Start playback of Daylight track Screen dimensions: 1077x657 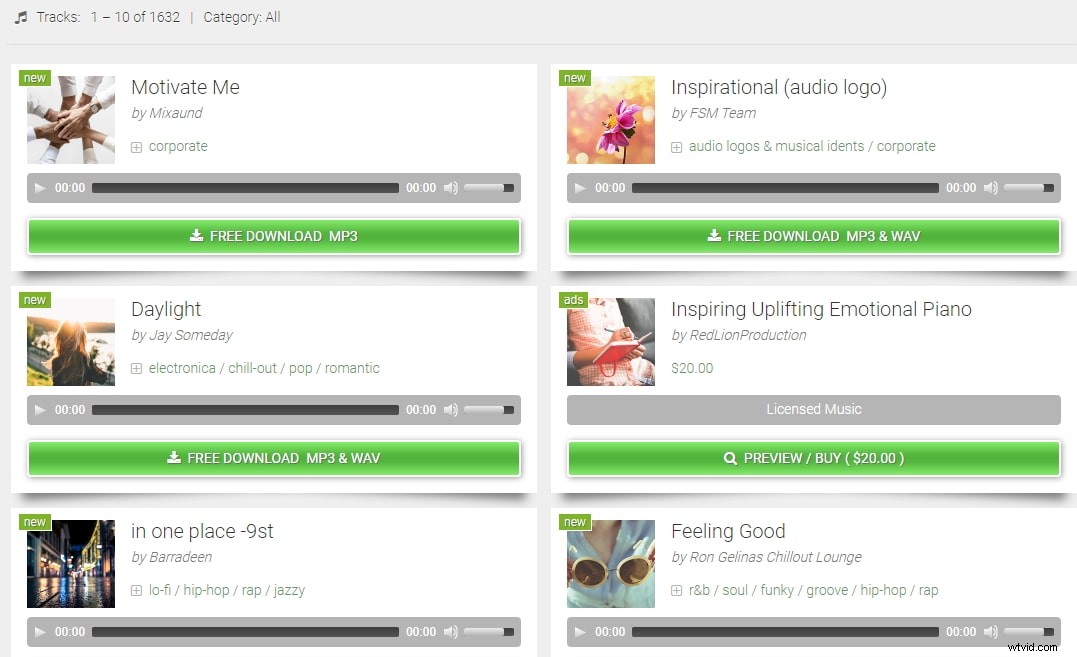click(x=40, y=410)
